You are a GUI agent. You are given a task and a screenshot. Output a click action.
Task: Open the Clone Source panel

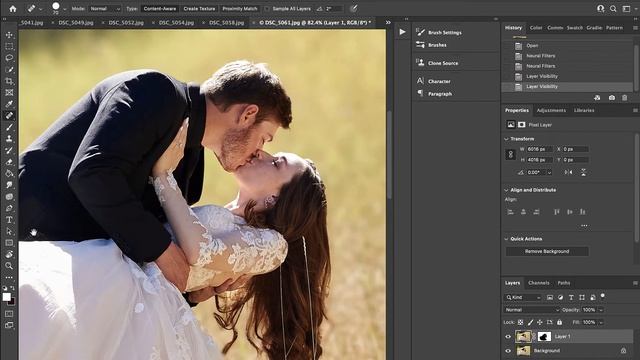click(x=443, y=63)
